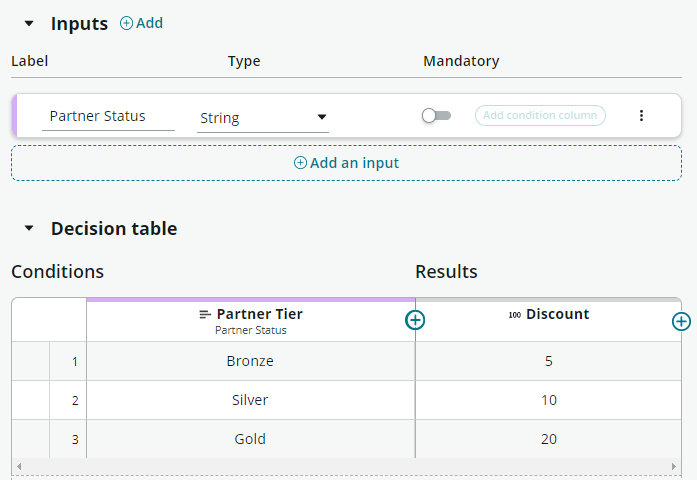Click the Bronze condition cell
The image size is (697, 480).
251,361
